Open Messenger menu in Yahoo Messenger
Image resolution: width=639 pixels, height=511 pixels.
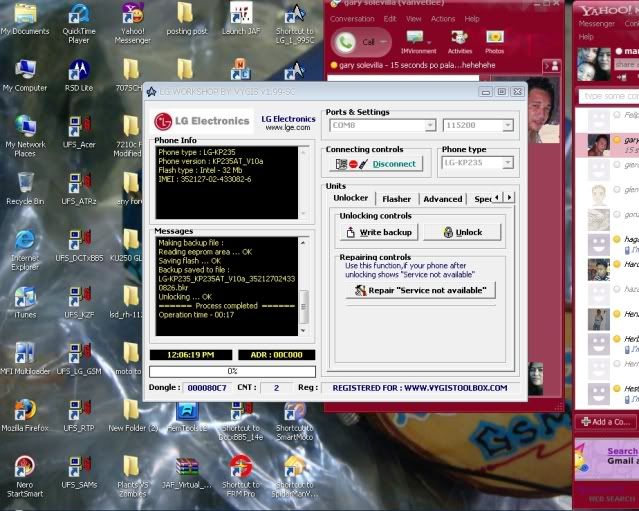click(596, 24)
